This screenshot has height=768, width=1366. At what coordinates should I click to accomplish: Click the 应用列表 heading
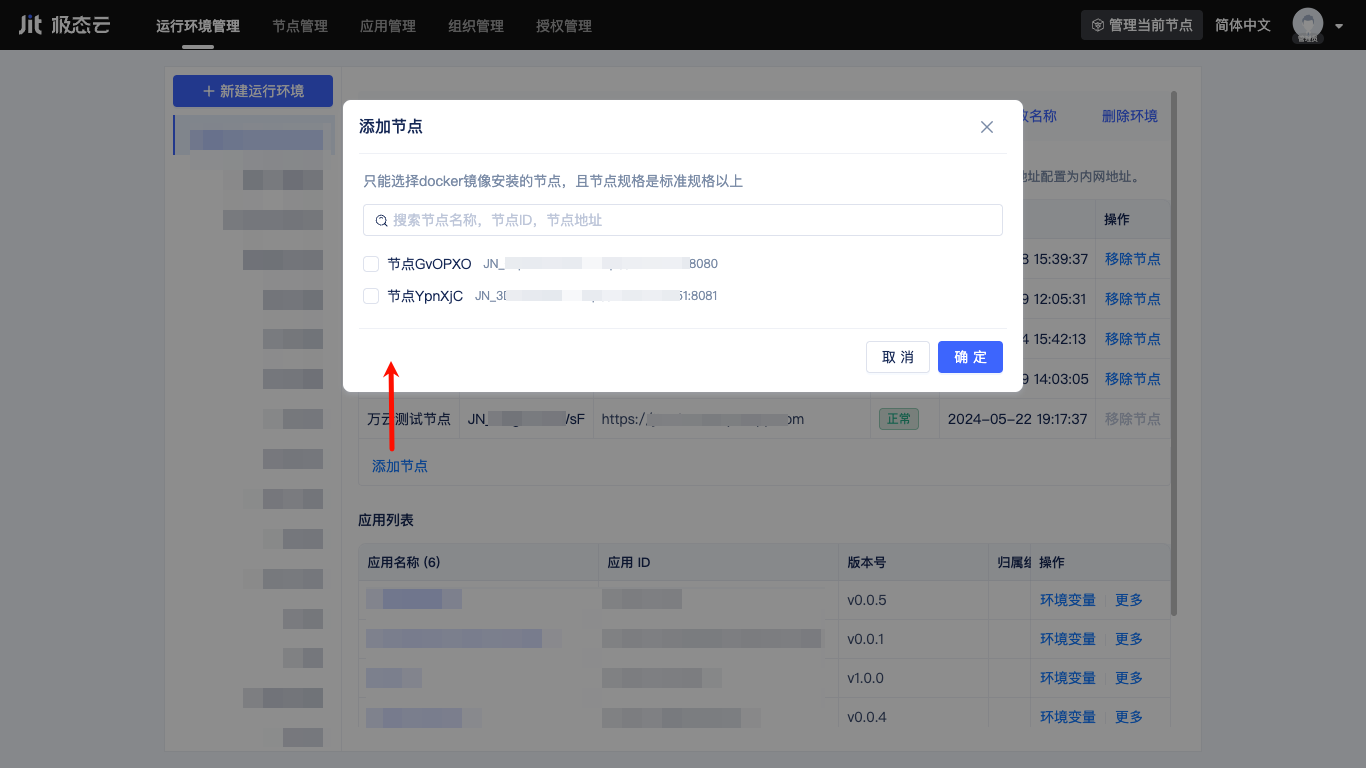(x=386, y=520)
